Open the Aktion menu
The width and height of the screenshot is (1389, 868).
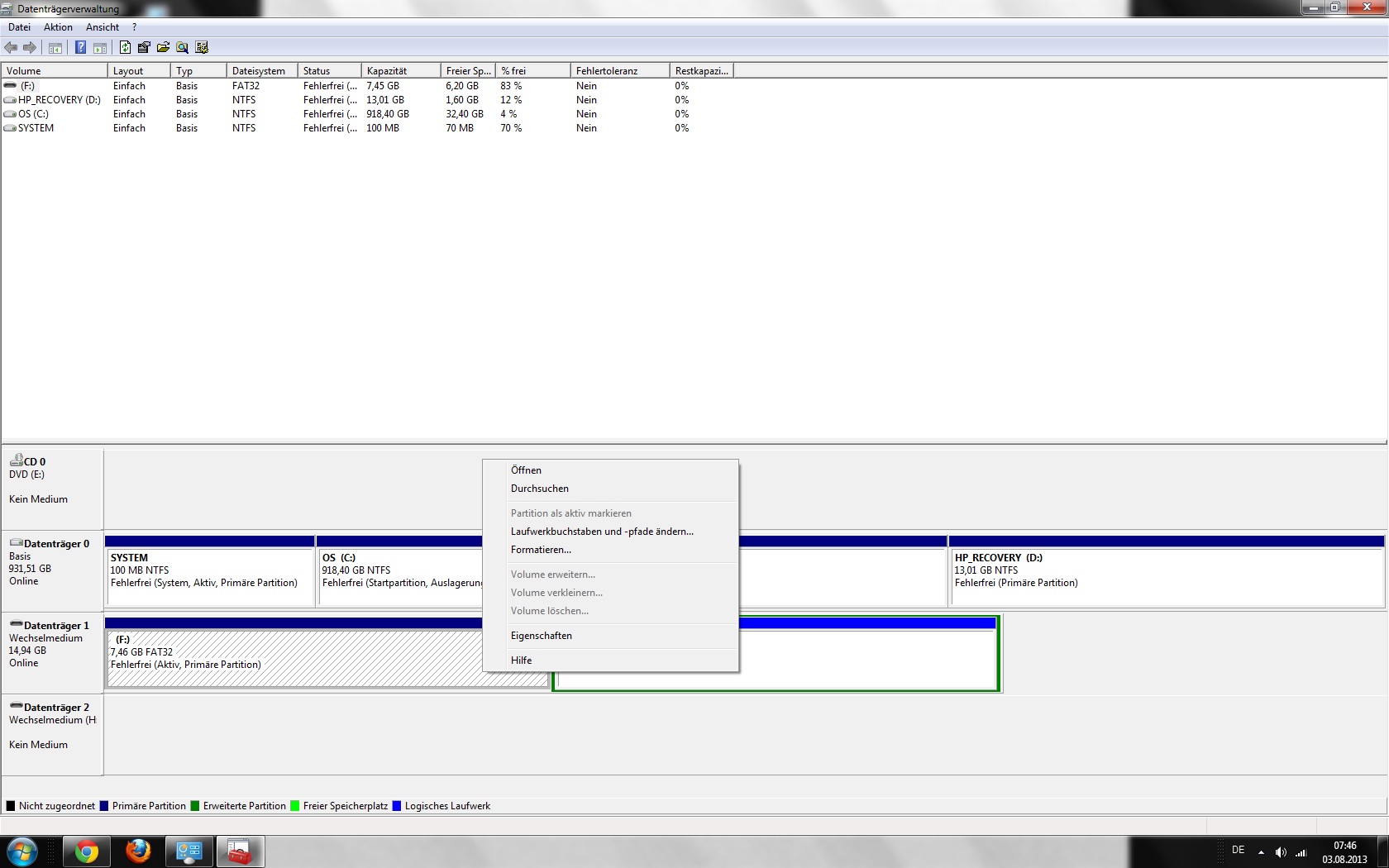pos(58,27)
